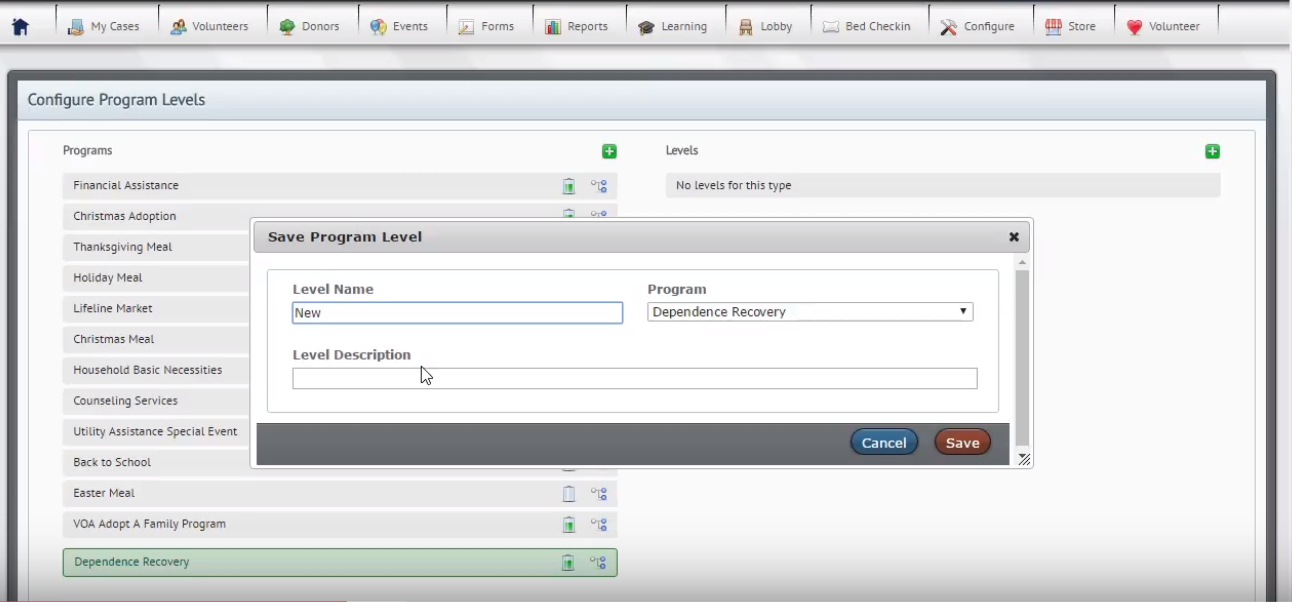The image size is (1292, 602).
Task: Select VOA Adopt A Family Program row
Action: (340, 524)
